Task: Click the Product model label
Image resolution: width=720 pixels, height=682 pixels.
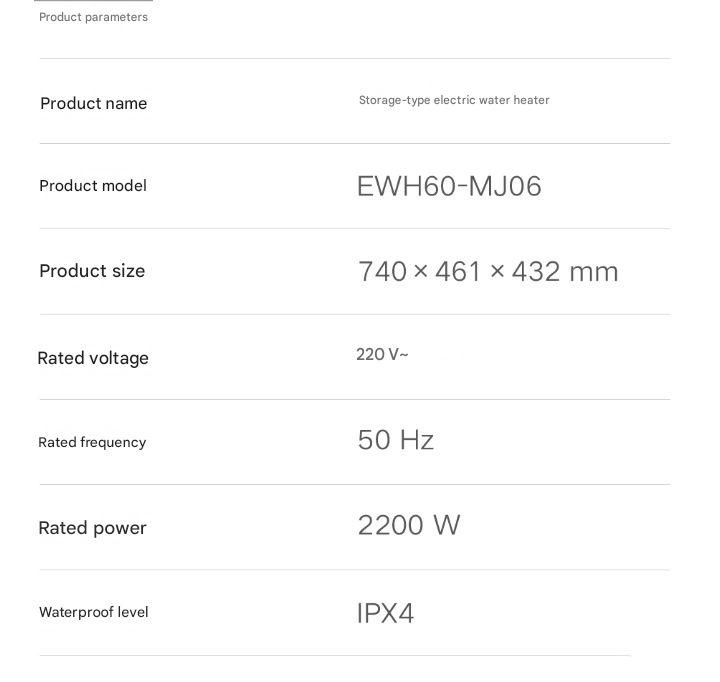Action: tap(92, 186)
